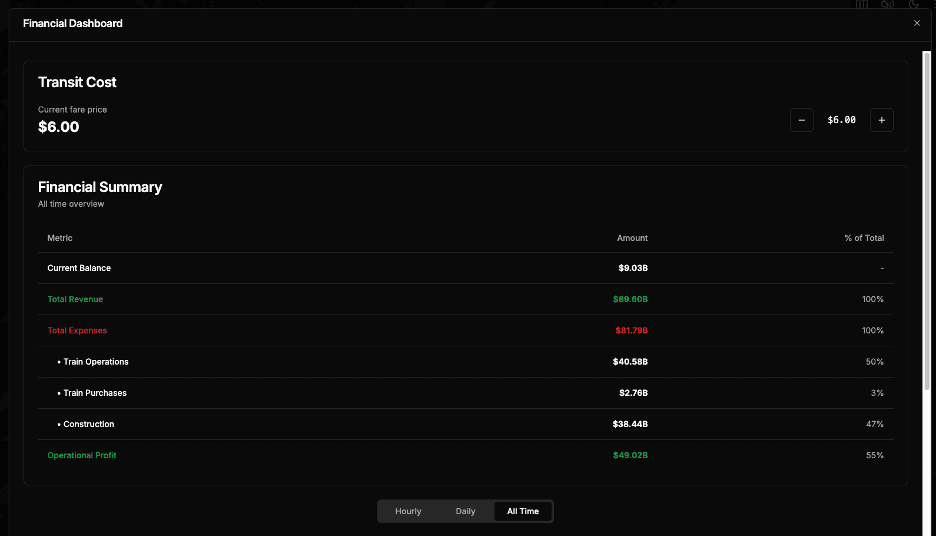Switch to the Hourly view tab
The image size is (936, 536).
coord(408,512)
